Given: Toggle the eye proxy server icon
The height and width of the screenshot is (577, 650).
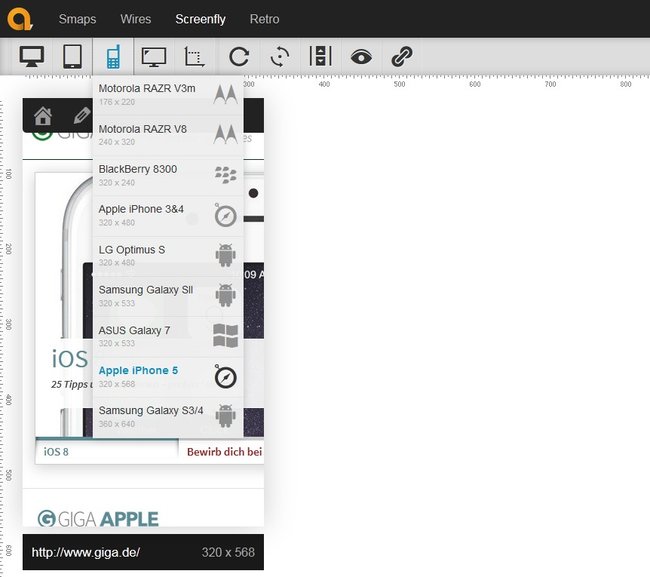Looking at the screenshot, I should tap(361, 57).
